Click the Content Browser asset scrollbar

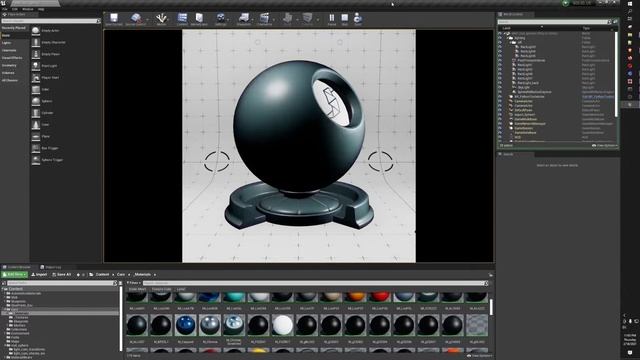tap(491, 307)
